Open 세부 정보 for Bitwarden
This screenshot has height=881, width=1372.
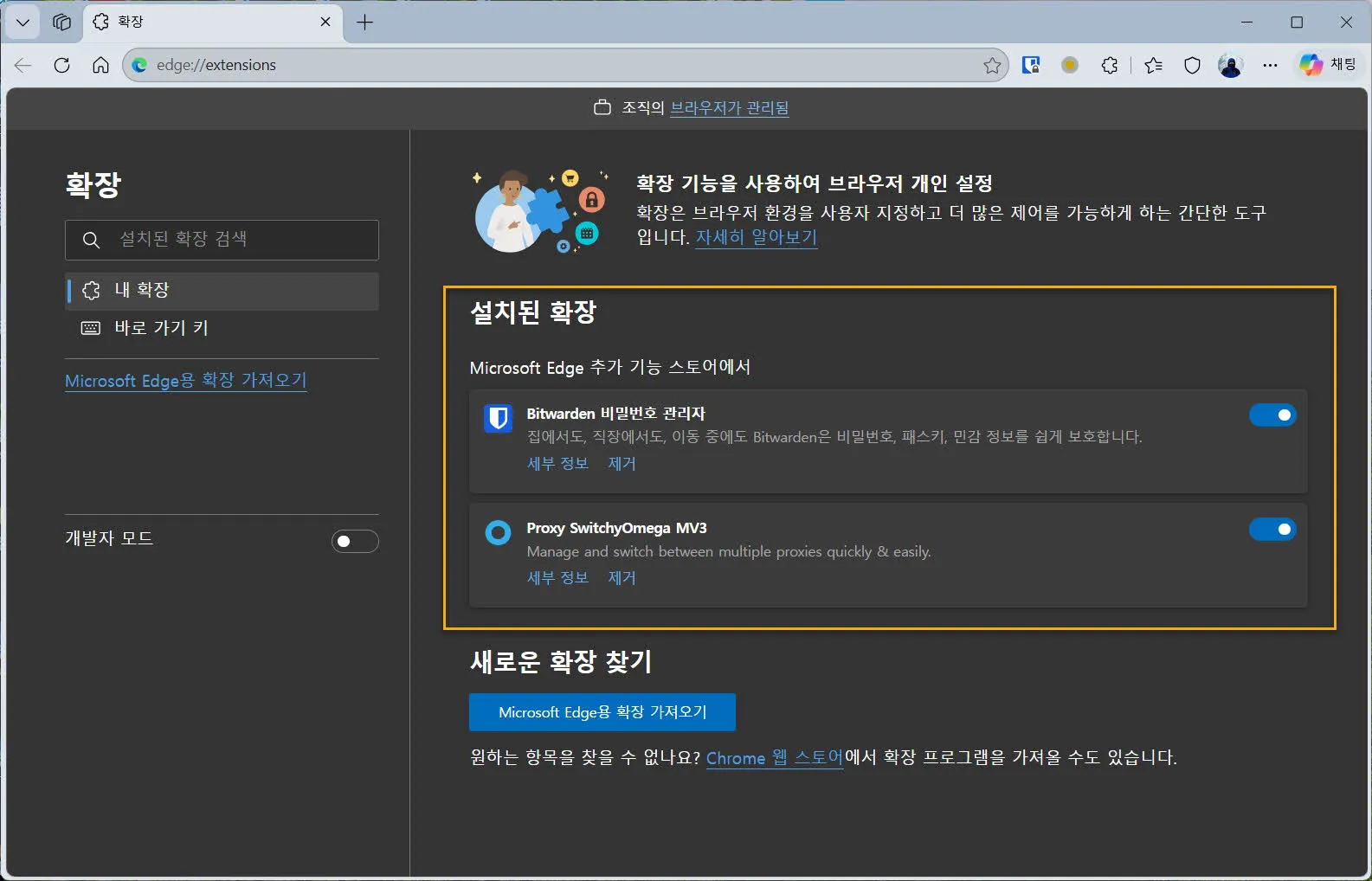557,464
